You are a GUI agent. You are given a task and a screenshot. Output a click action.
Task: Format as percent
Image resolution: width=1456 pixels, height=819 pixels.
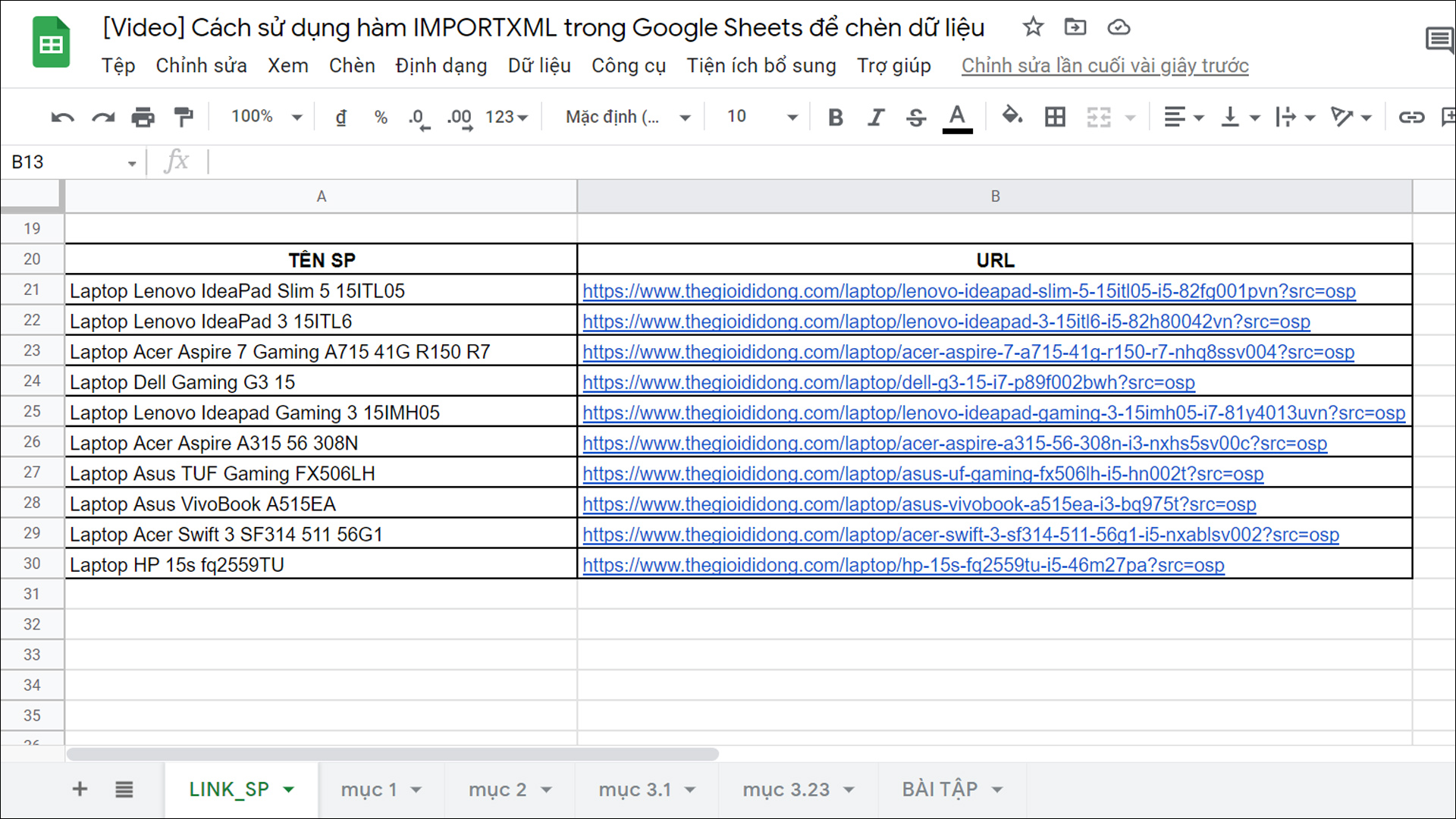[381, 118]
